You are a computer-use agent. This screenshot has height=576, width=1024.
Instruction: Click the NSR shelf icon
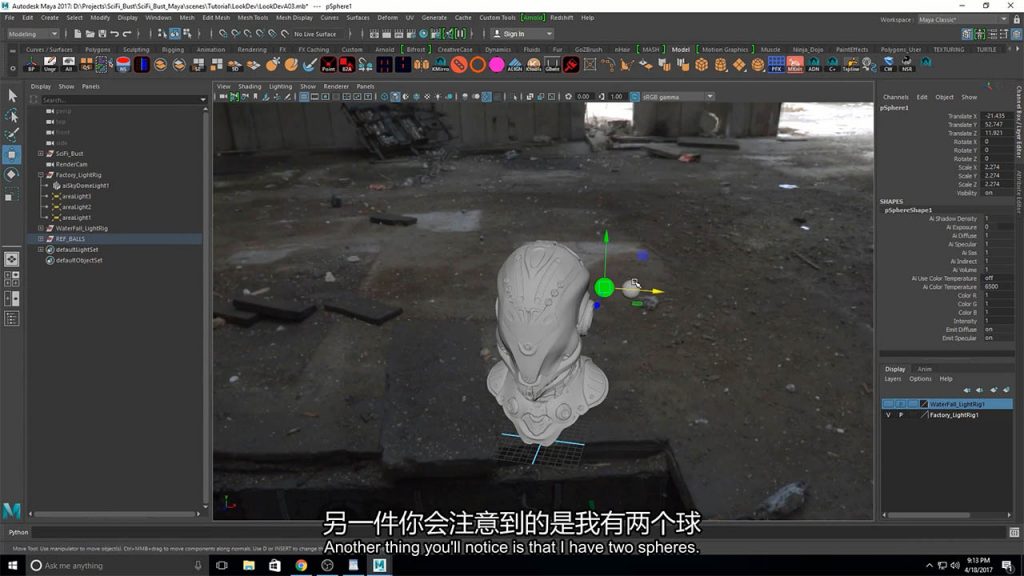(906, 65)
